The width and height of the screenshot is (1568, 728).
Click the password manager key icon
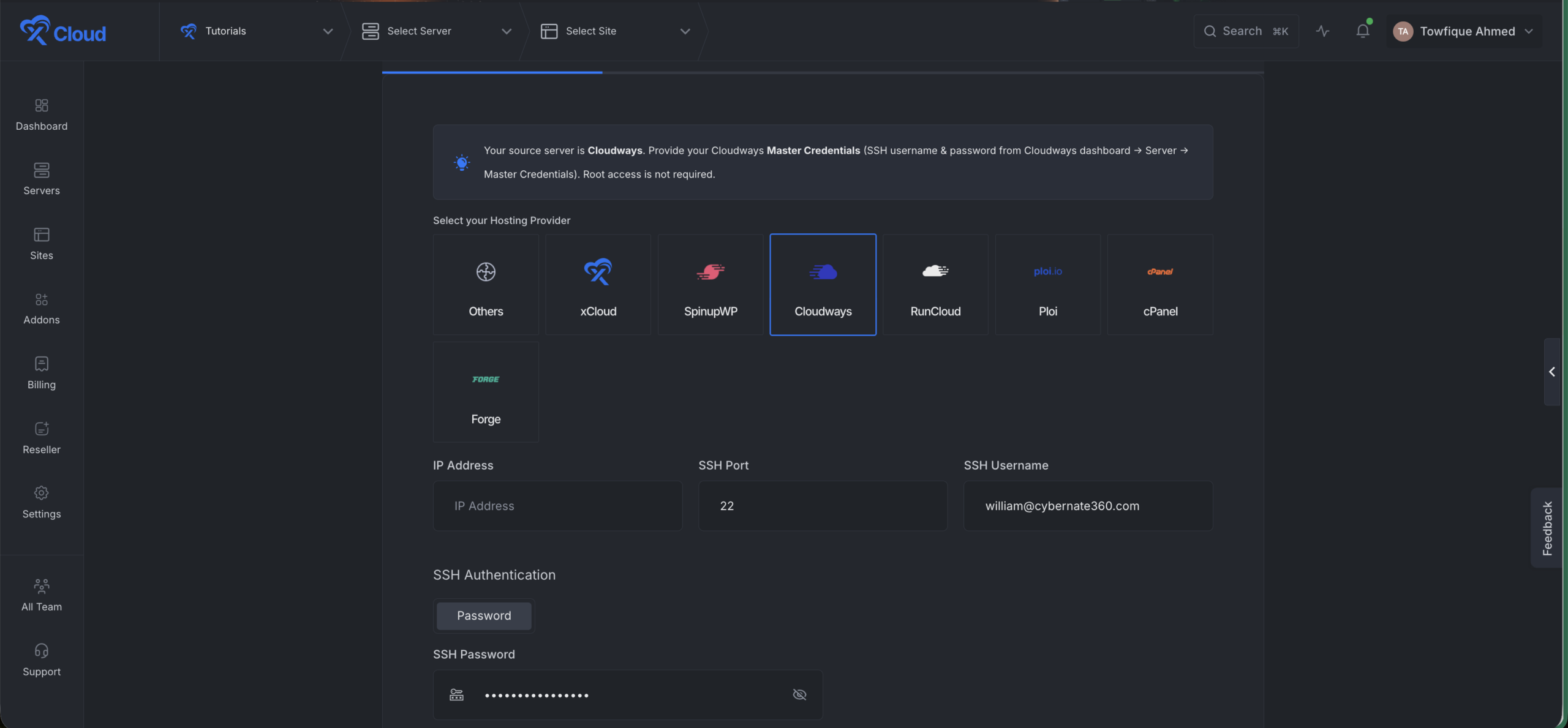pyautogui.click(x=457, y=695)
